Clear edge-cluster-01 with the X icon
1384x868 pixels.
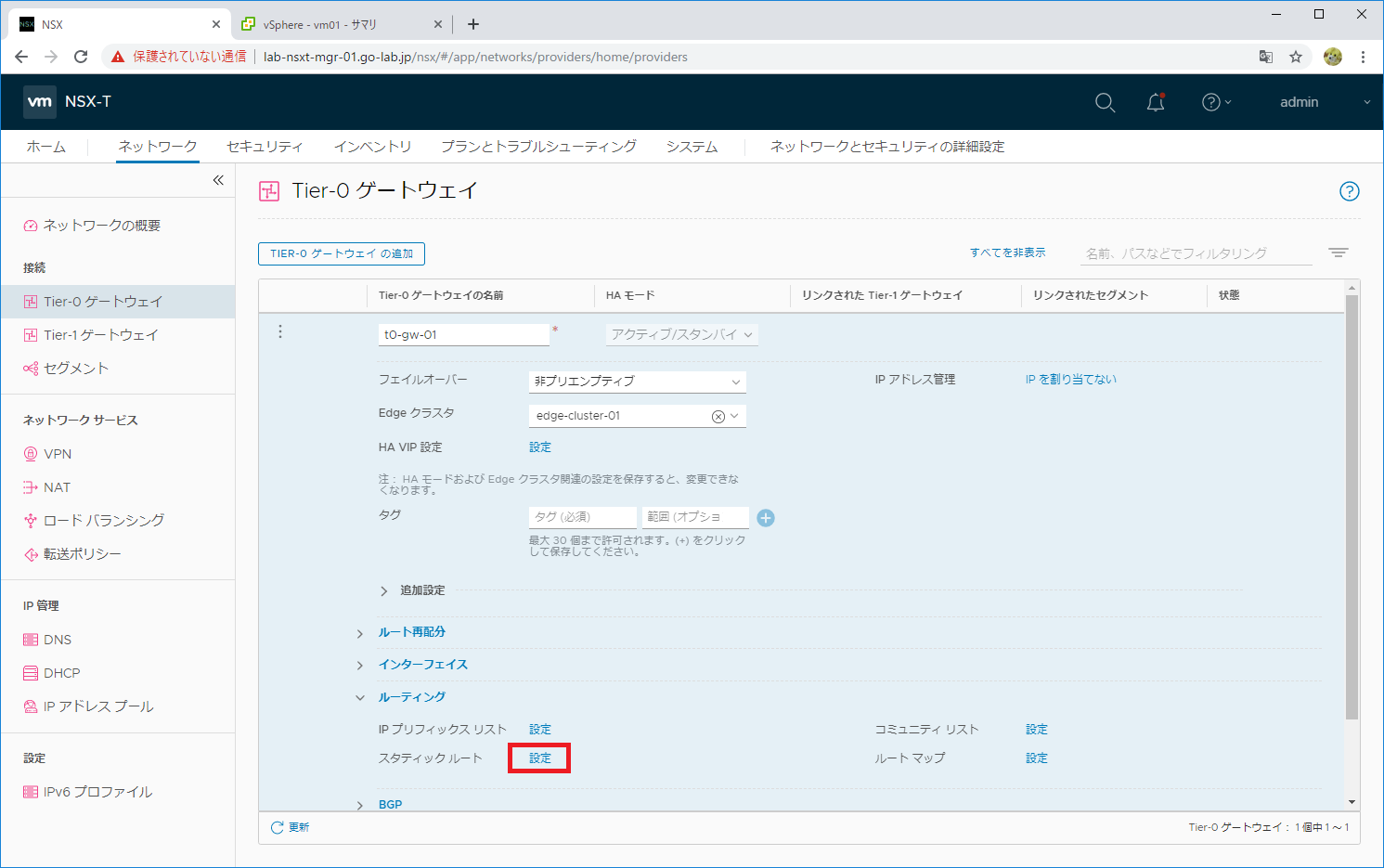(718, 416)
